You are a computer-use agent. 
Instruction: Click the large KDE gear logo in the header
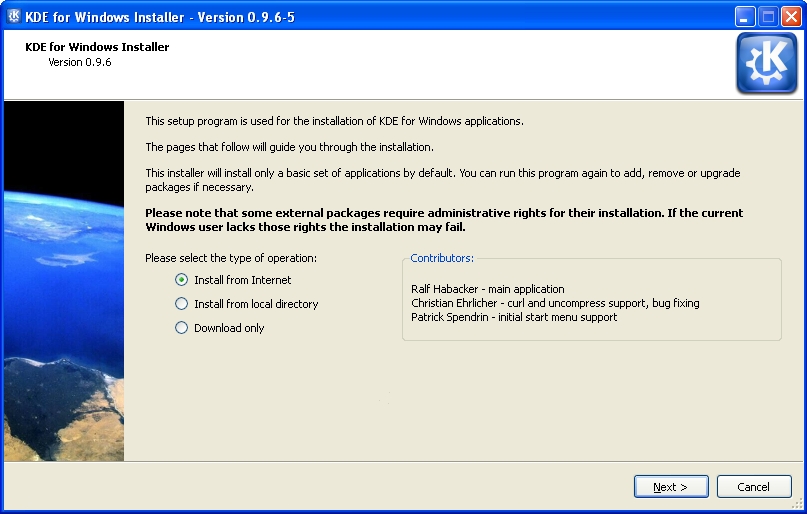tap(766, 63)
